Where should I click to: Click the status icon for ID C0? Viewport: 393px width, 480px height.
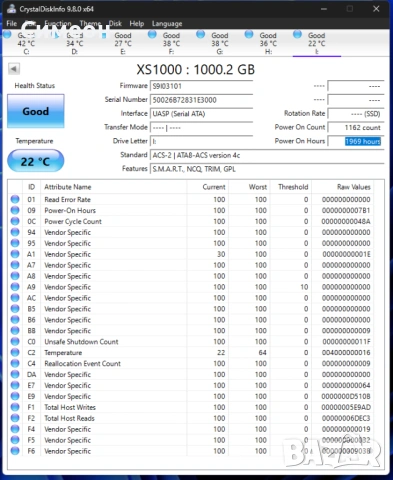[x=15, y=341]
